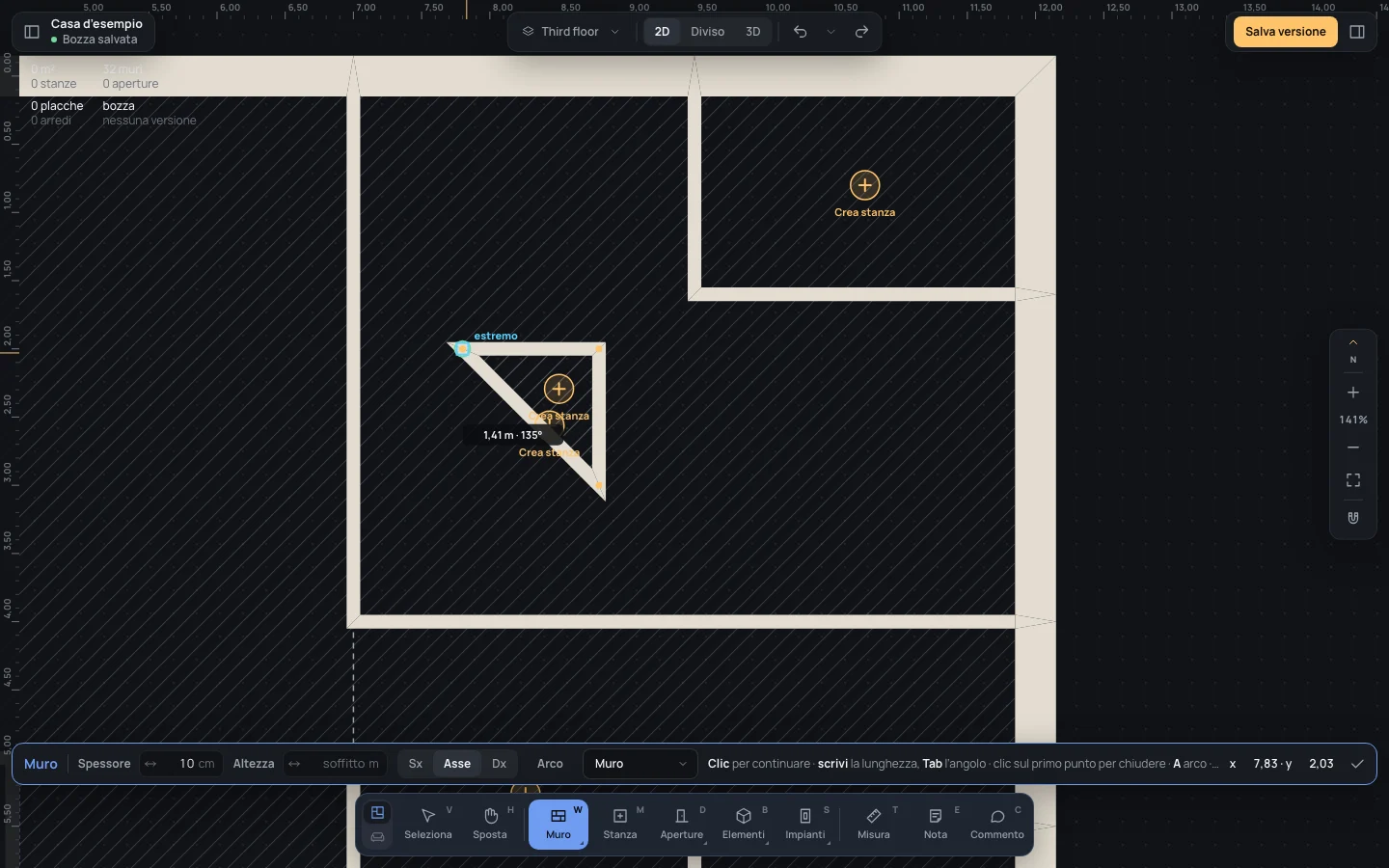Select the Sposta hand tool
Image resolution: width=1389 pixels, height=868 pixels.
(490, 825)
